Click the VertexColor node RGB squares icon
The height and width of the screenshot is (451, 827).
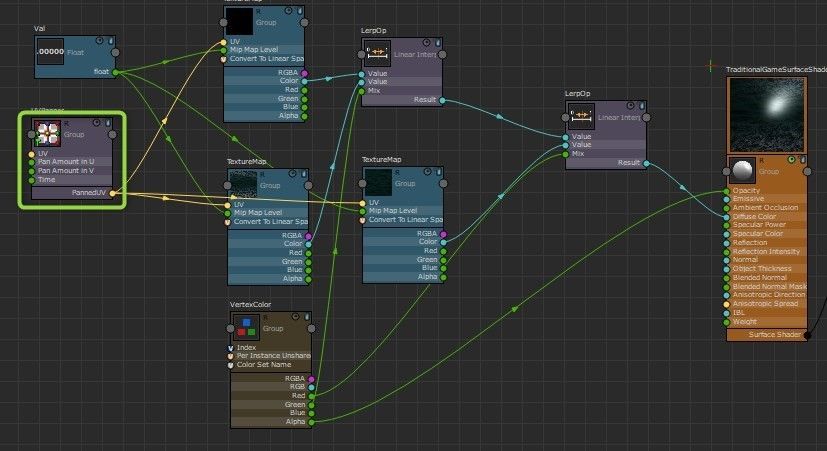tap(246, 328)
